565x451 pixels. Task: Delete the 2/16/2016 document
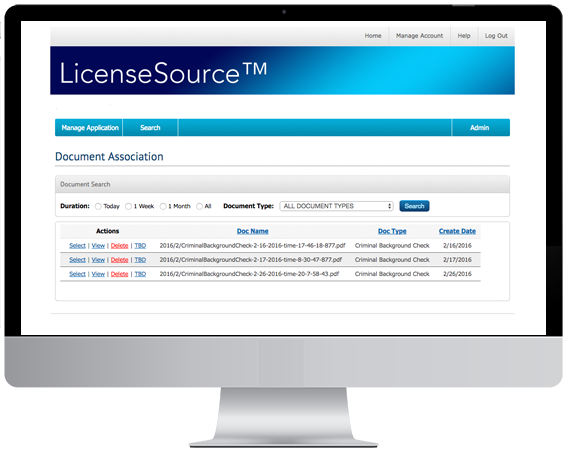(119, 246)
